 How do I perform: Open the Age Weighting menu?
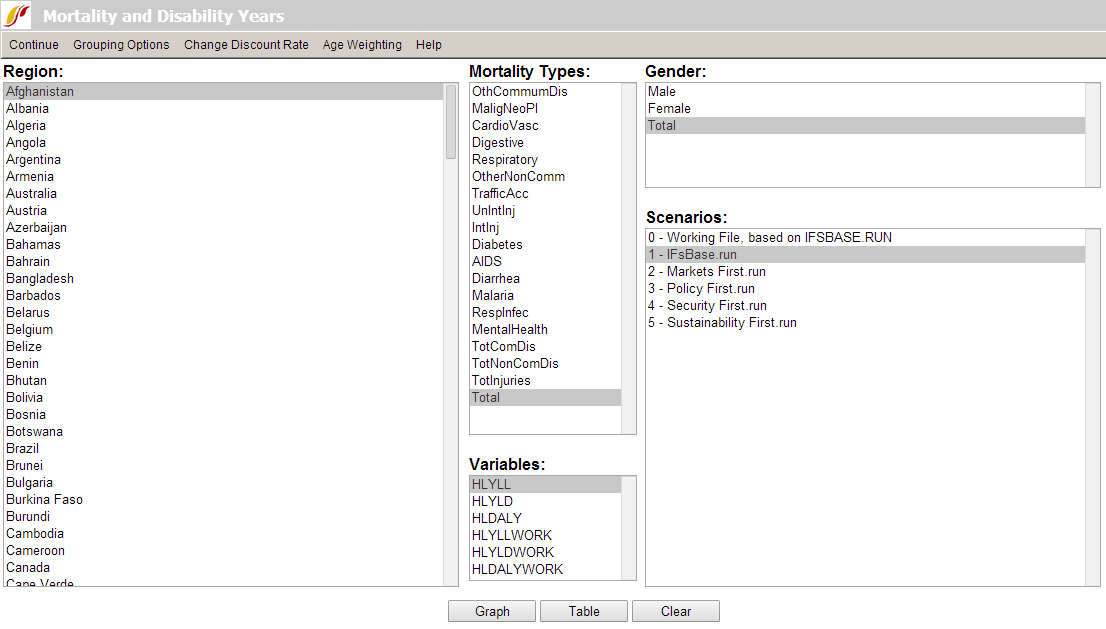(x=362, y=45)
